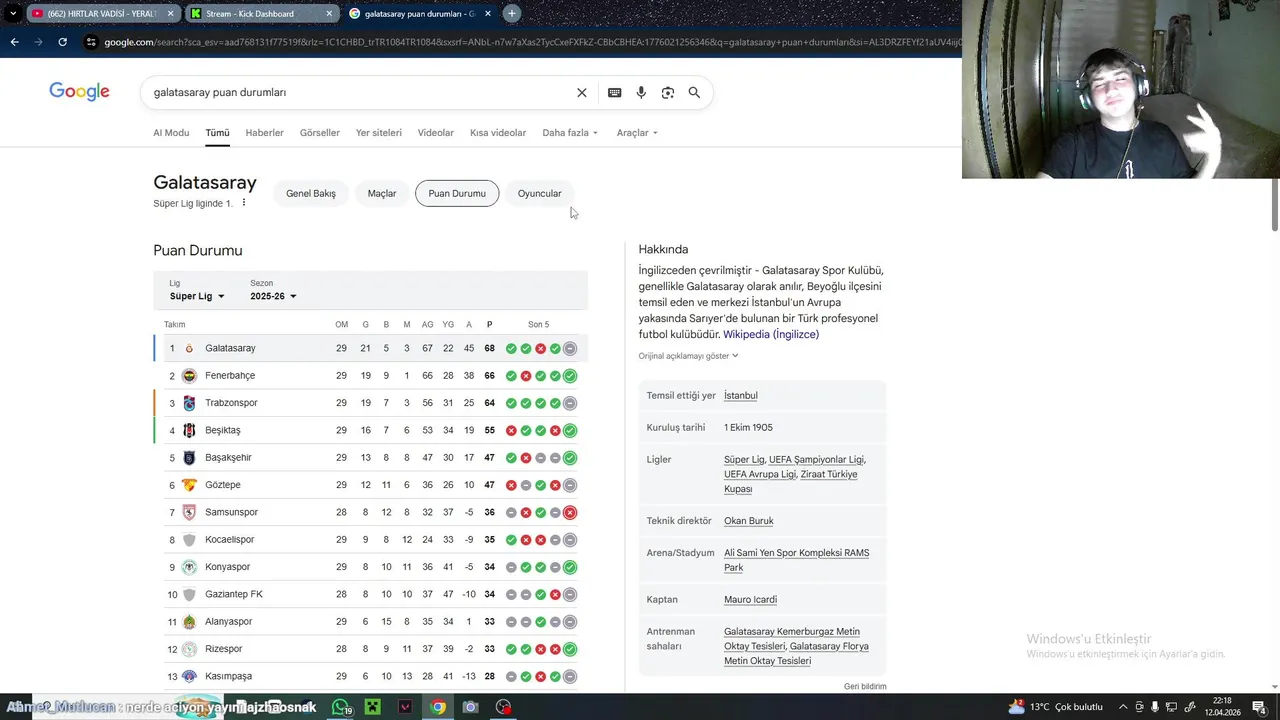Image resolution: width=1280 pixels, height=720 pixels.
Task: Open the Oyuncular chip
Action: click(x=539, y=193)
